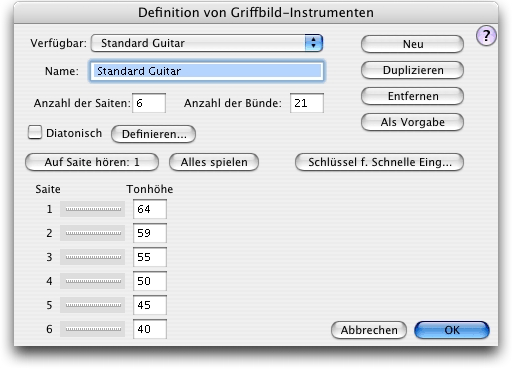The image size is (512, 369).
Task: Click Auf Saite hören: 1 button
Action: pyautogui.click(x=92, y=162)
